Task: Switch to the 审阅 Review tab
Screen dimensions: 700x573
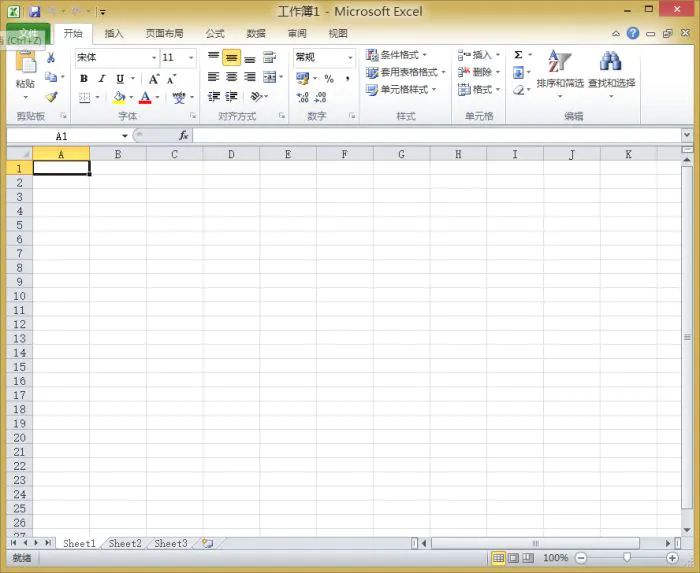Action: [x=297, y=33]
